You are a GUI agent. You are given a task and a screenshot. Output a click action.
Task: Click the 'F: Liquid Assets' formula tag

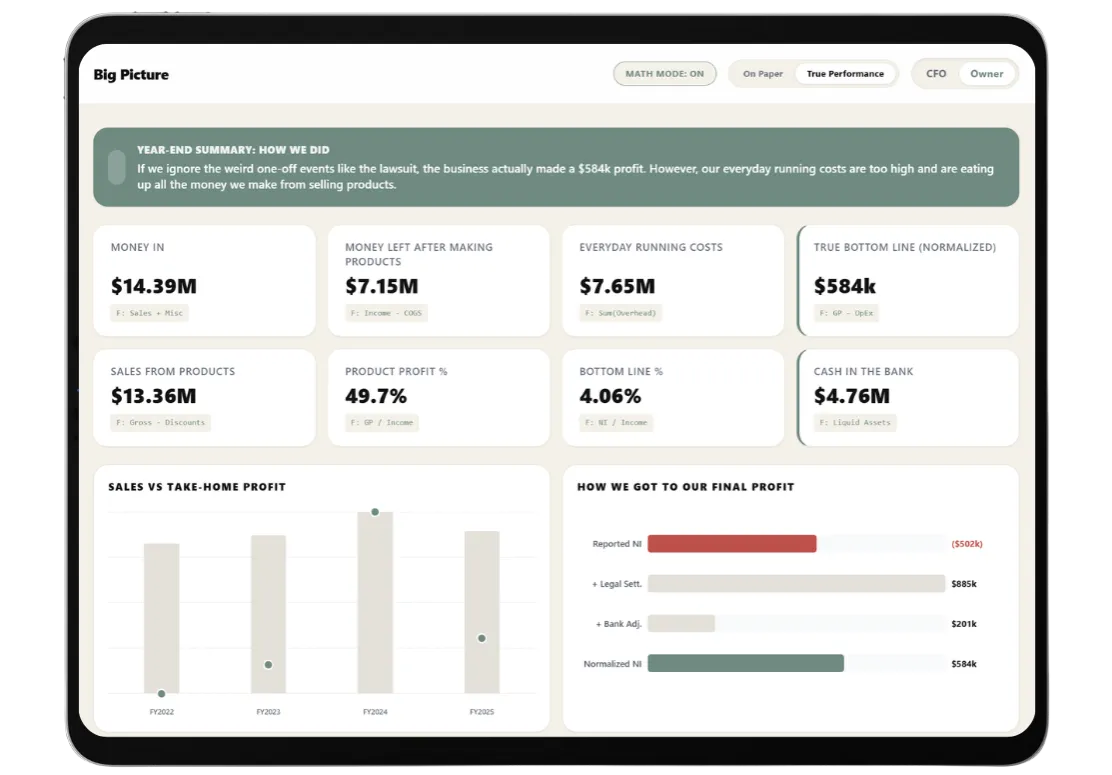point(855,423)
